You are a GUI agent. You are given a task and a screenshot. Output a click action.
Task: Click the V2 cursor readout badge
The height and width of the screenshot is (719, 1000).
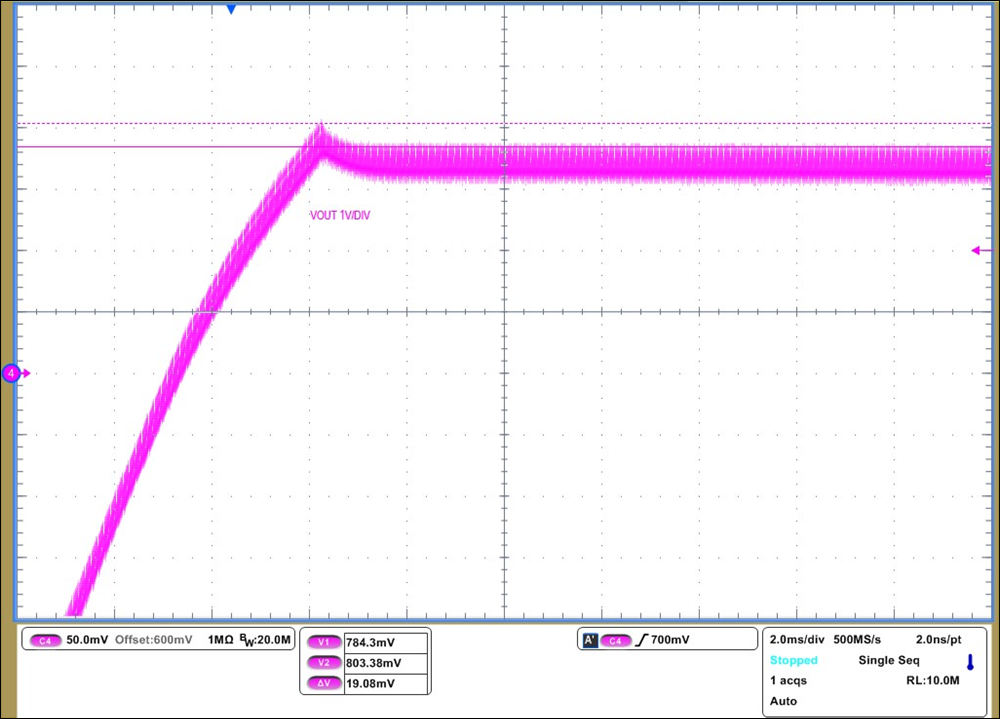(x=324, y=662)
